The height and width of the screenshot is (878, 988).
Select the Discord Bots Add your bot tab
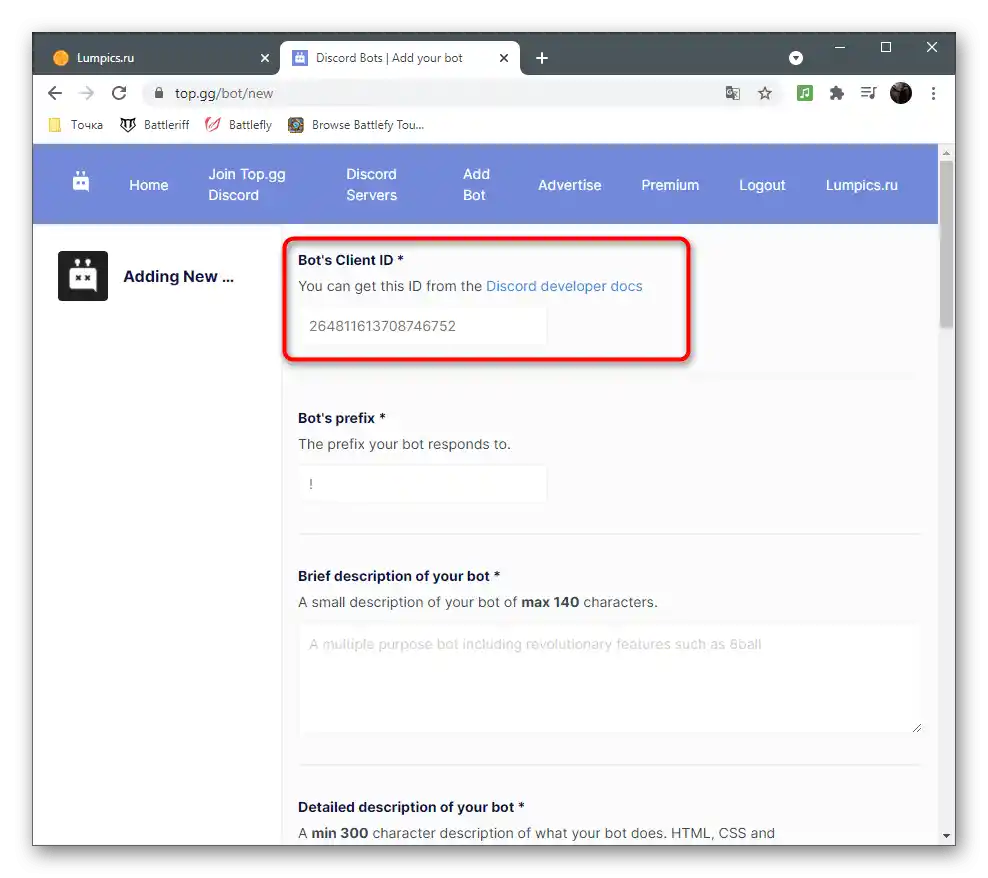(x=400, y=58)
